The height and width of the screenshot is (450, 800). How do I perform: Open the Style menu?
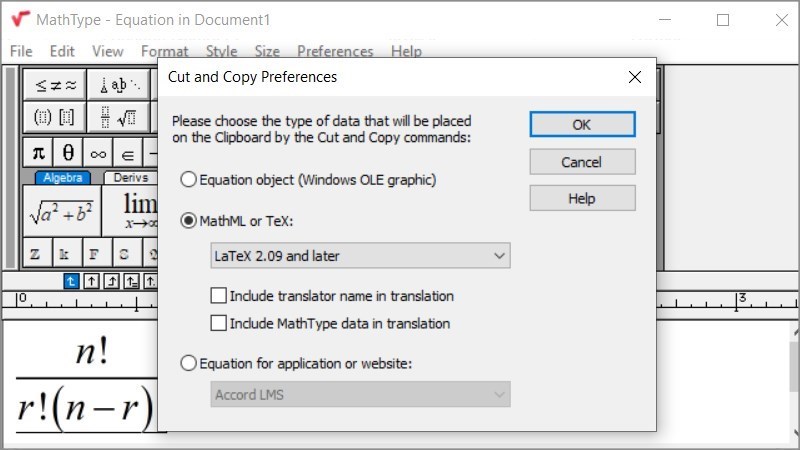point(221,51)
